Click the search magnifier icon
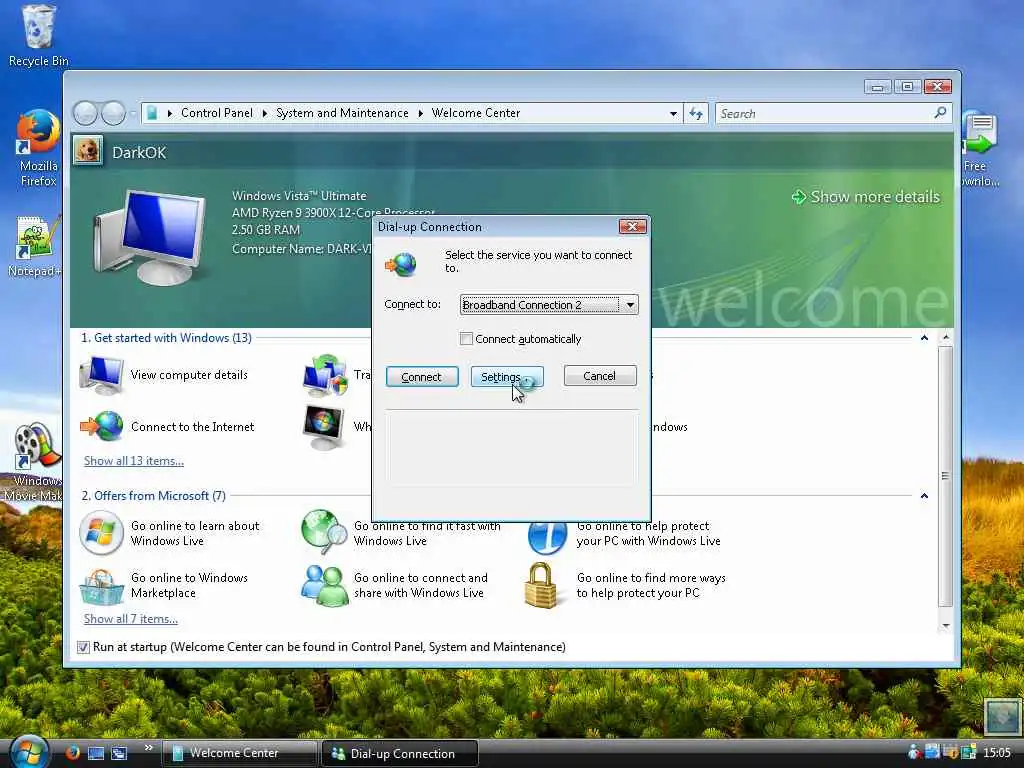 940,113
